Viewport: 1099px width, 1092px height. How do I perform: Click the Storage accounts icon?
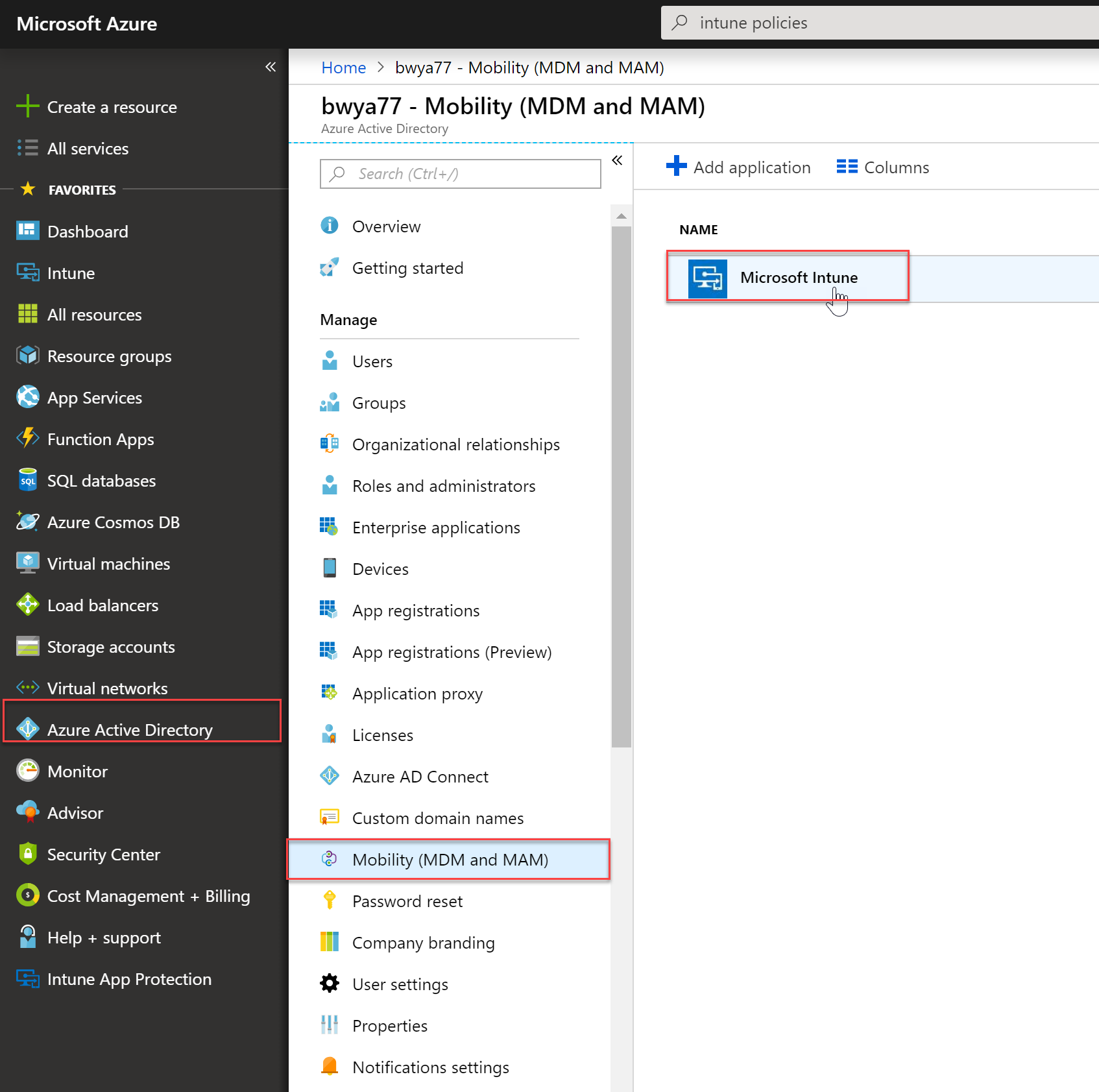pos(27,646)
